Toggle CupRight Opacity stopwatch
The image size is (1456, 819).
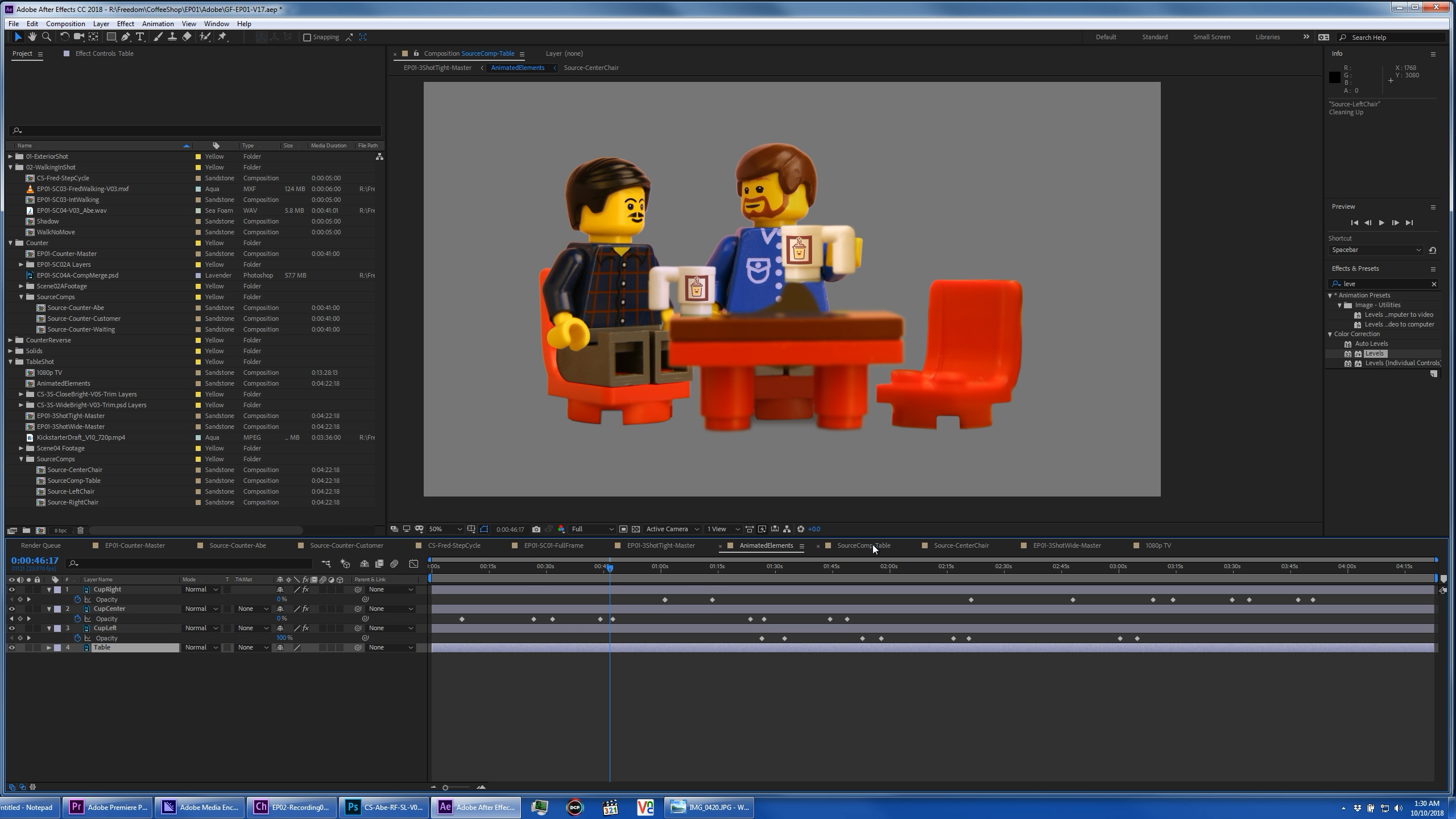click(77, 599)
